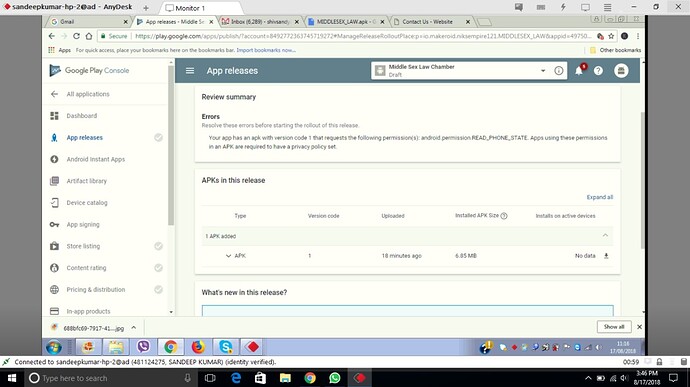Viewport: 690px width, 387px height.
Task: Download the APK using the download icon
Action: coord(606,256)
